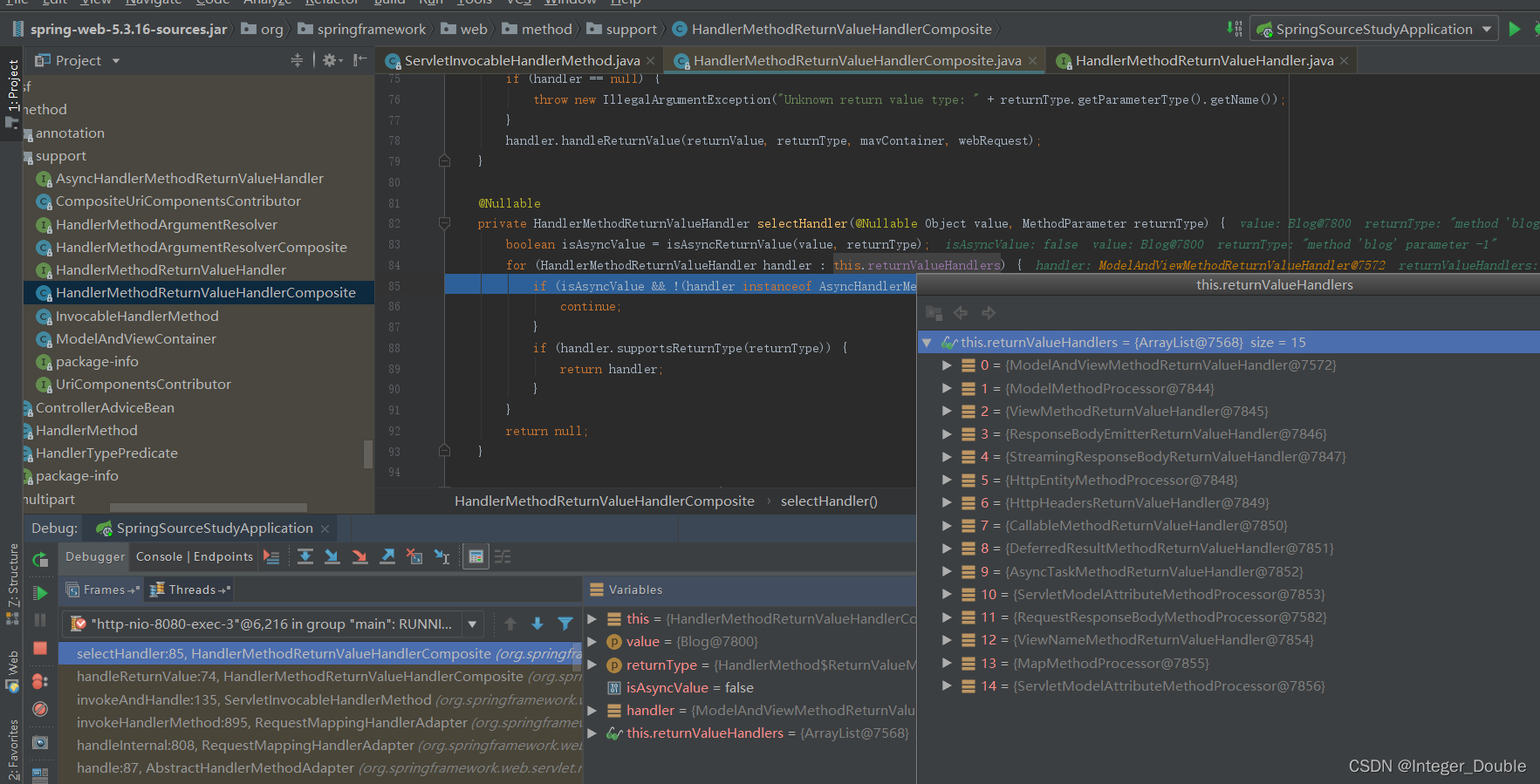Run SpringSourceStudyApplication with green run arrow
Image resolution: width=1540 pixels, height=784 pixels.
(x=1515, y=29)
